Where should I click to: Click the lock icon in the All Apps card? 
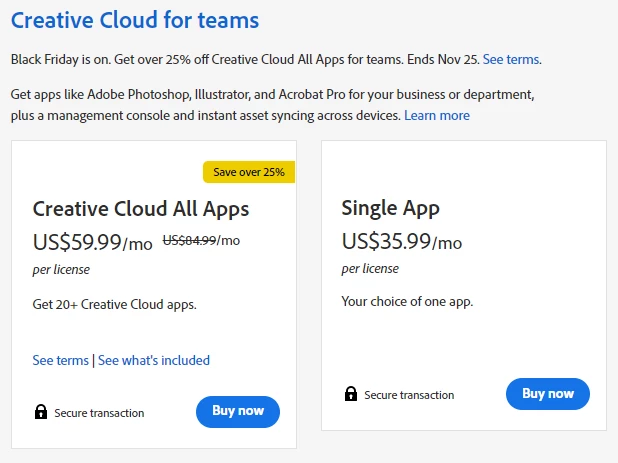point(41,412)
